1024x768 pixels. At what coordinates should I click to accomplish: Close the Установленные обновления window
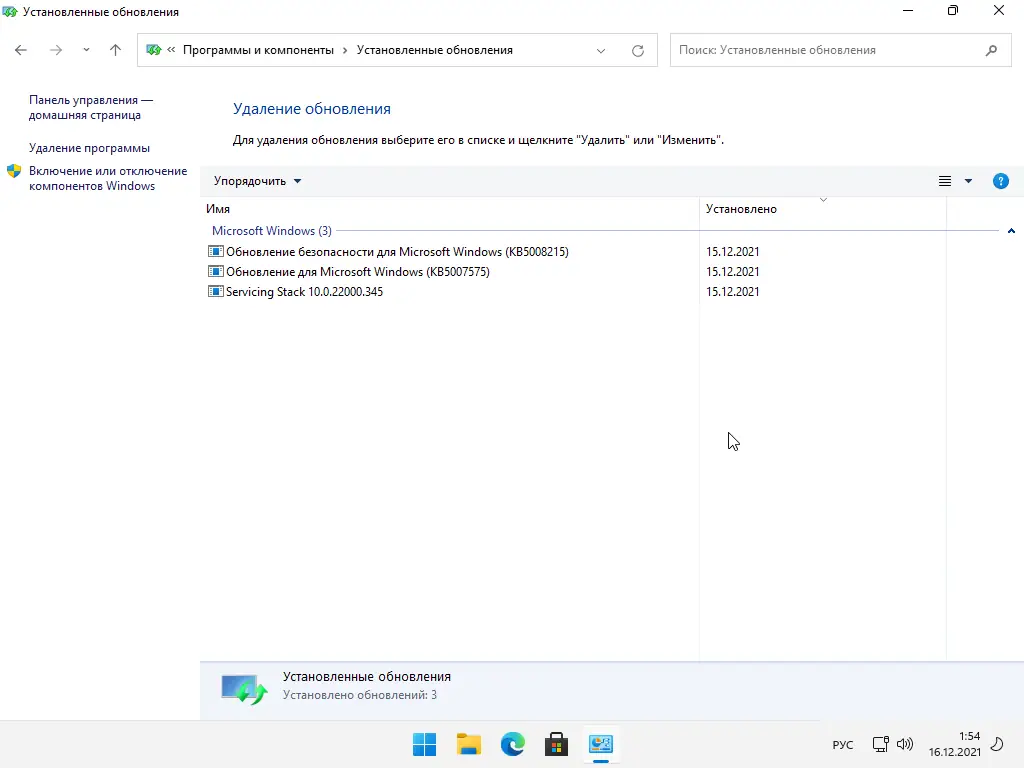coord(999,10)
